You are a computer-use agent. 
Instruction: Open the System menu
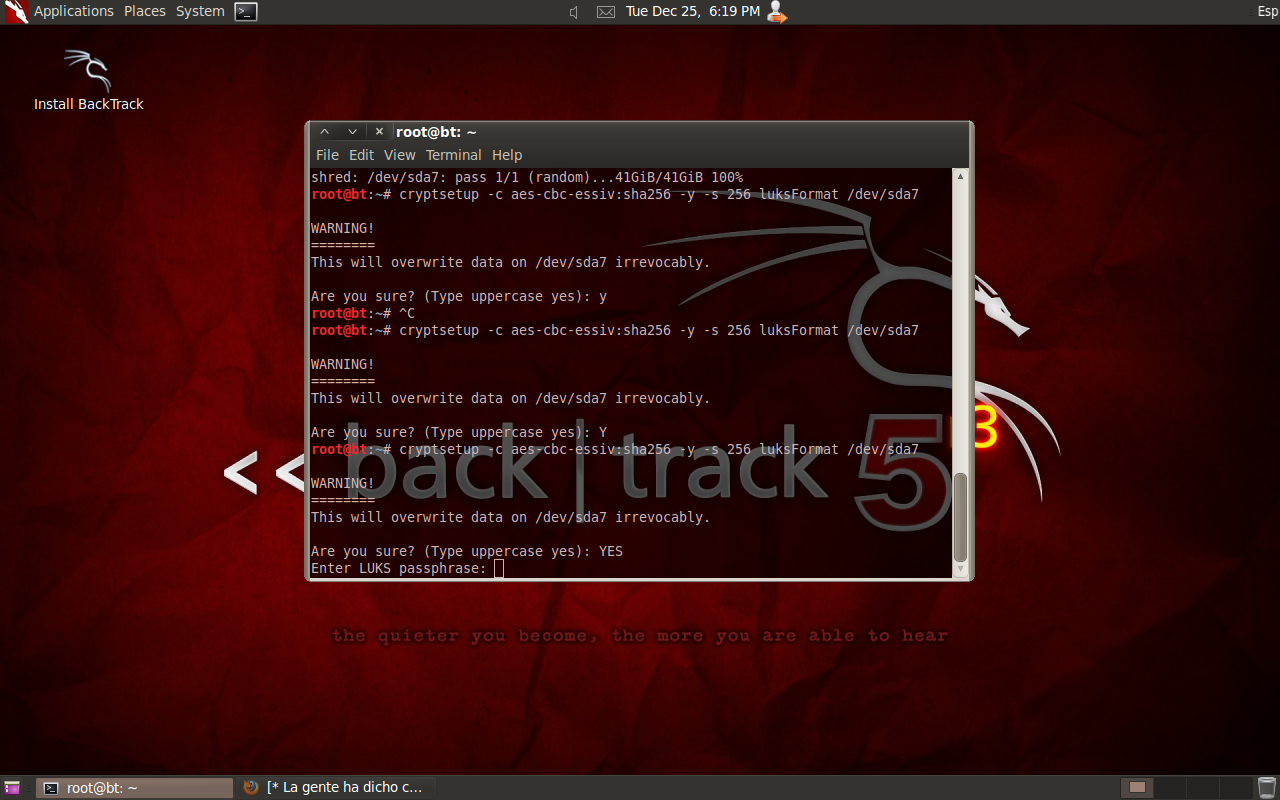(200, 11)
